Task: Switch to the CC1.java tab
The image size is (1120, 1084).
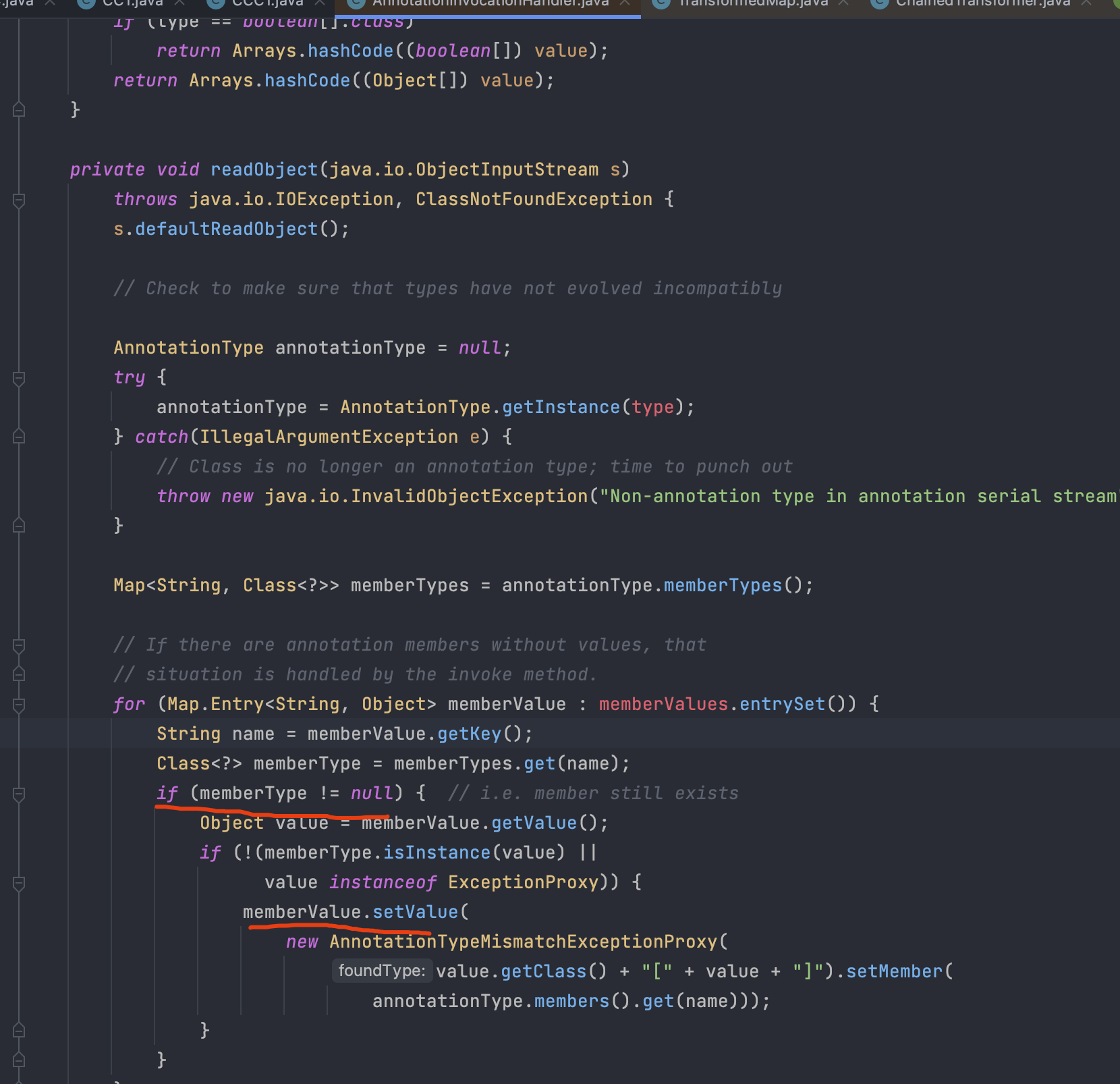Action: click(132, 3)
